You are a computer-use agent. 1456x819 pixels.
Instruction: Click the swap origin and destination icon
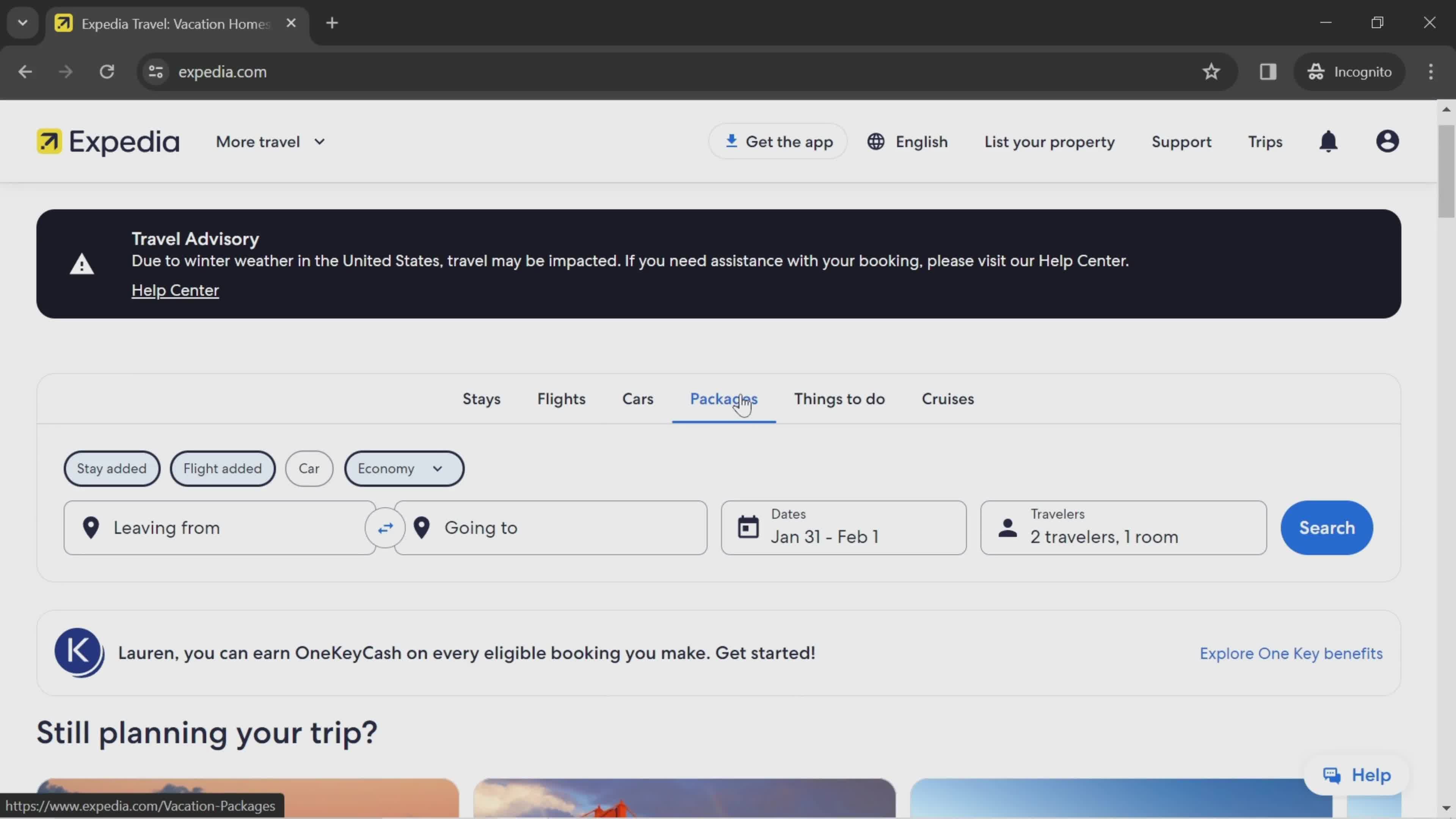(x=385, y=527)
